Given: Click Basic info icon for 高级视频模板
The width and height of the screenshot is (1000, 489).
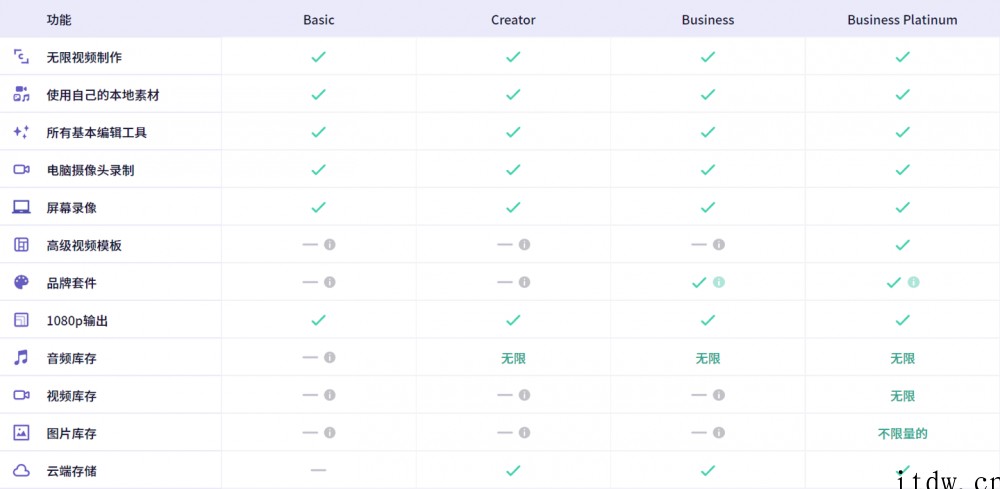Looking at the screenshot, I should click(330, 244).
